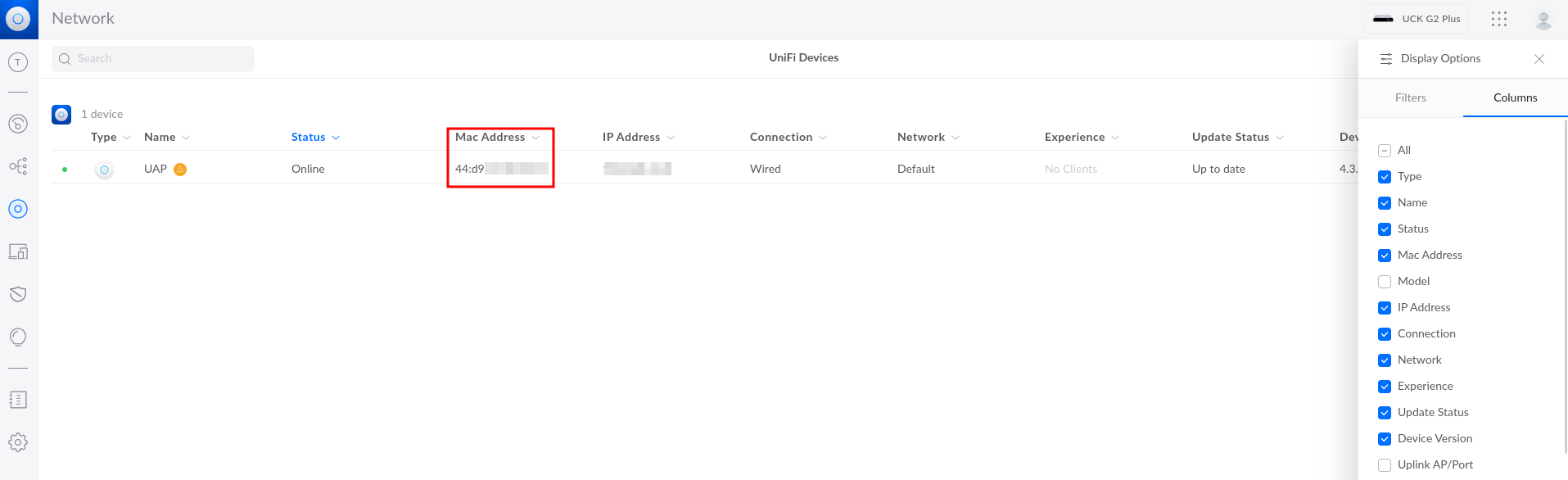Viewport: 1568px width, 480px height.
Task: Check the Uplink AP/Port column checkbox
Action: [1385, 465]
